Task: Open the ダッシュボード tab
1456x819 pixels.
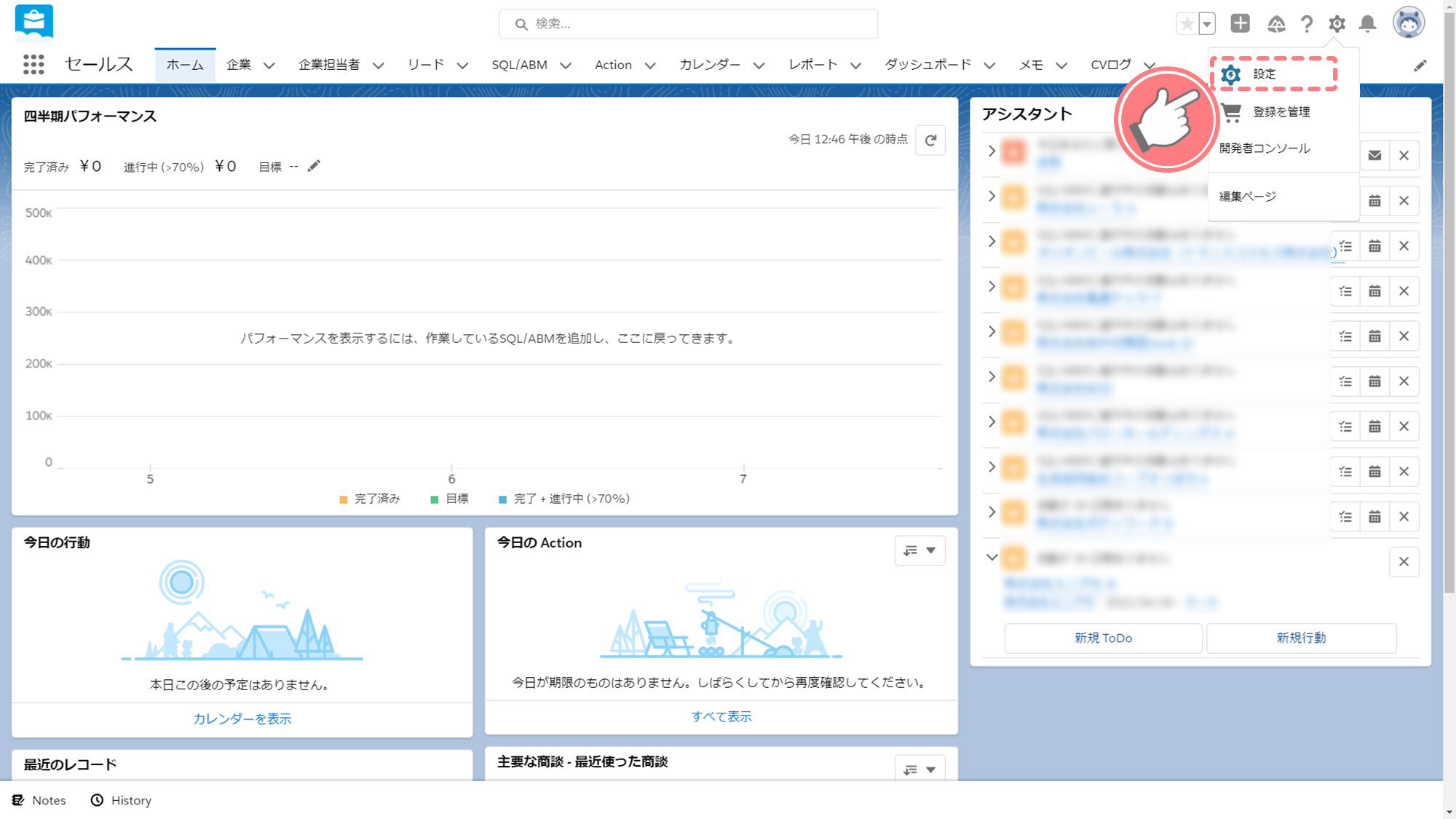Action: tap(927, 65)
